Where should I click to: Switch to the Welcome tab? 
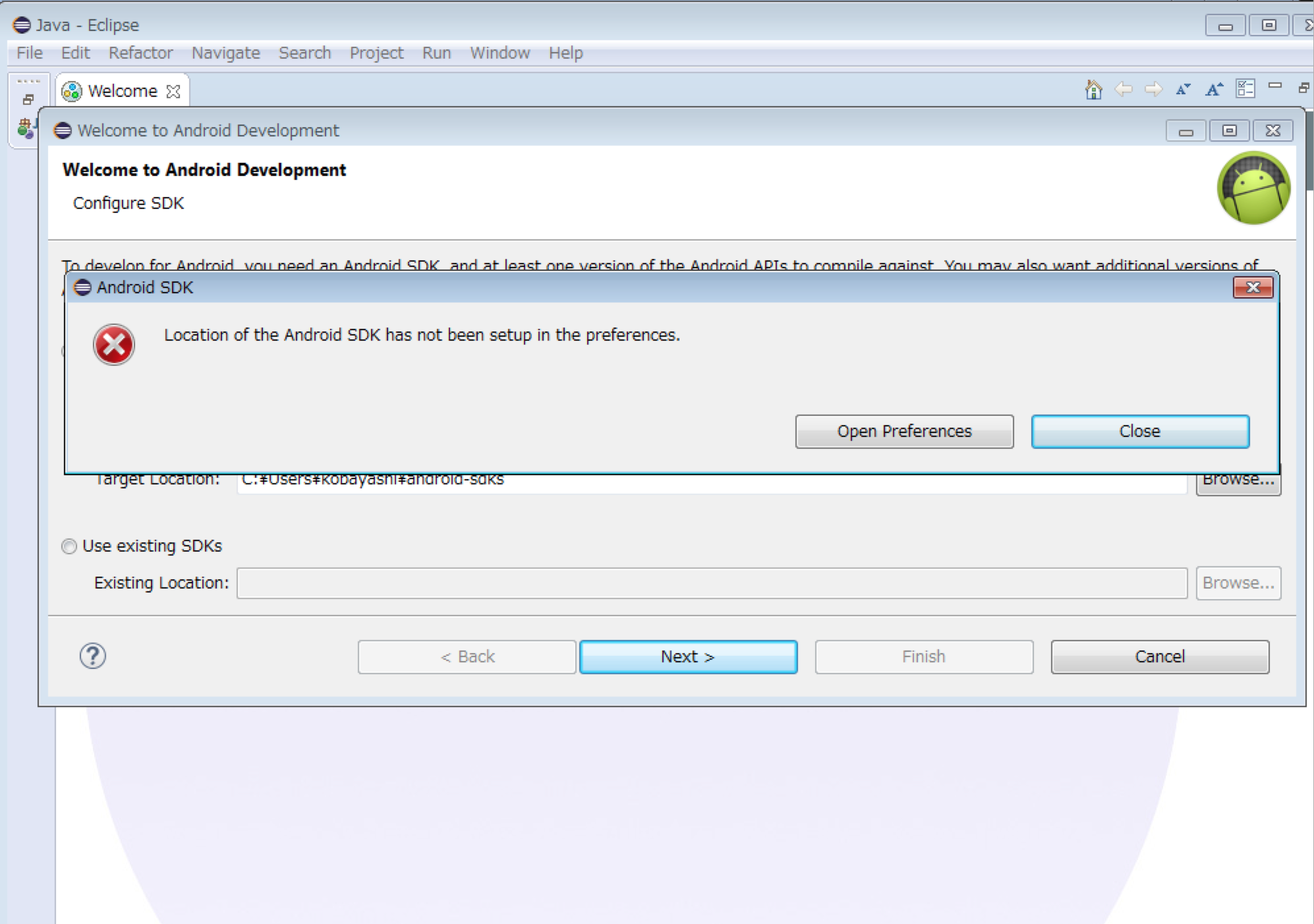(x=123, y=91)
